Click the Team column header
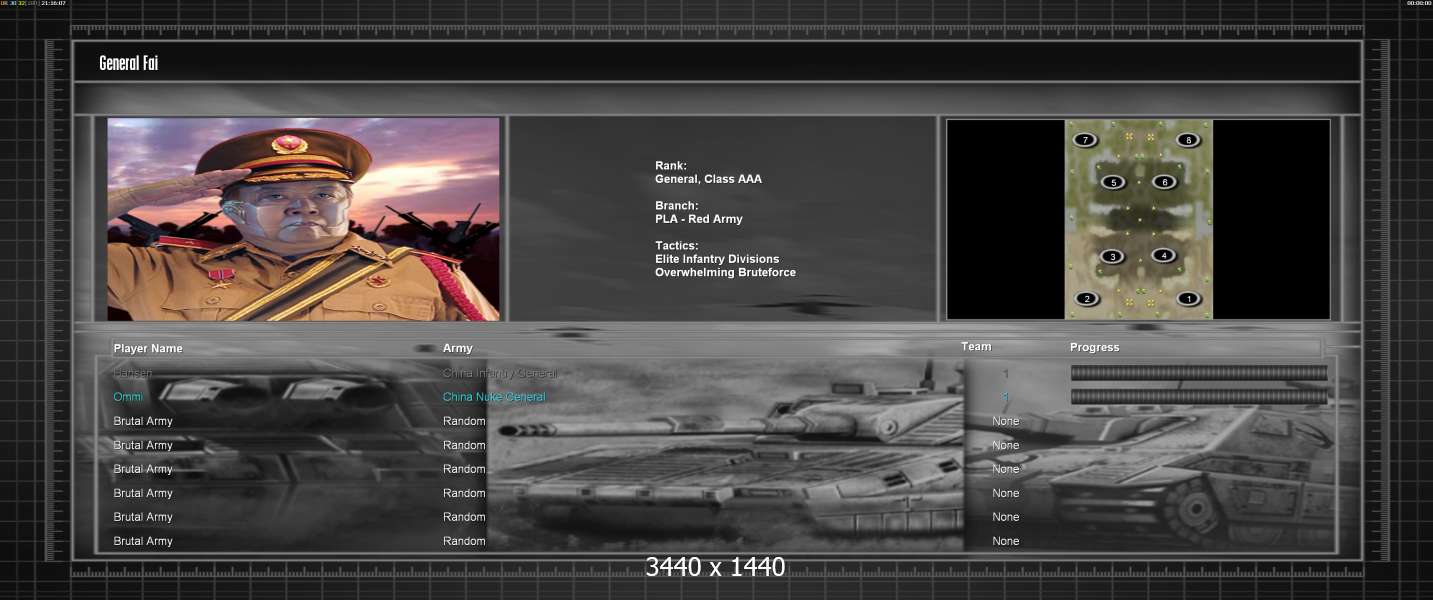1433x600 pixels. click(x=976, y=346)
